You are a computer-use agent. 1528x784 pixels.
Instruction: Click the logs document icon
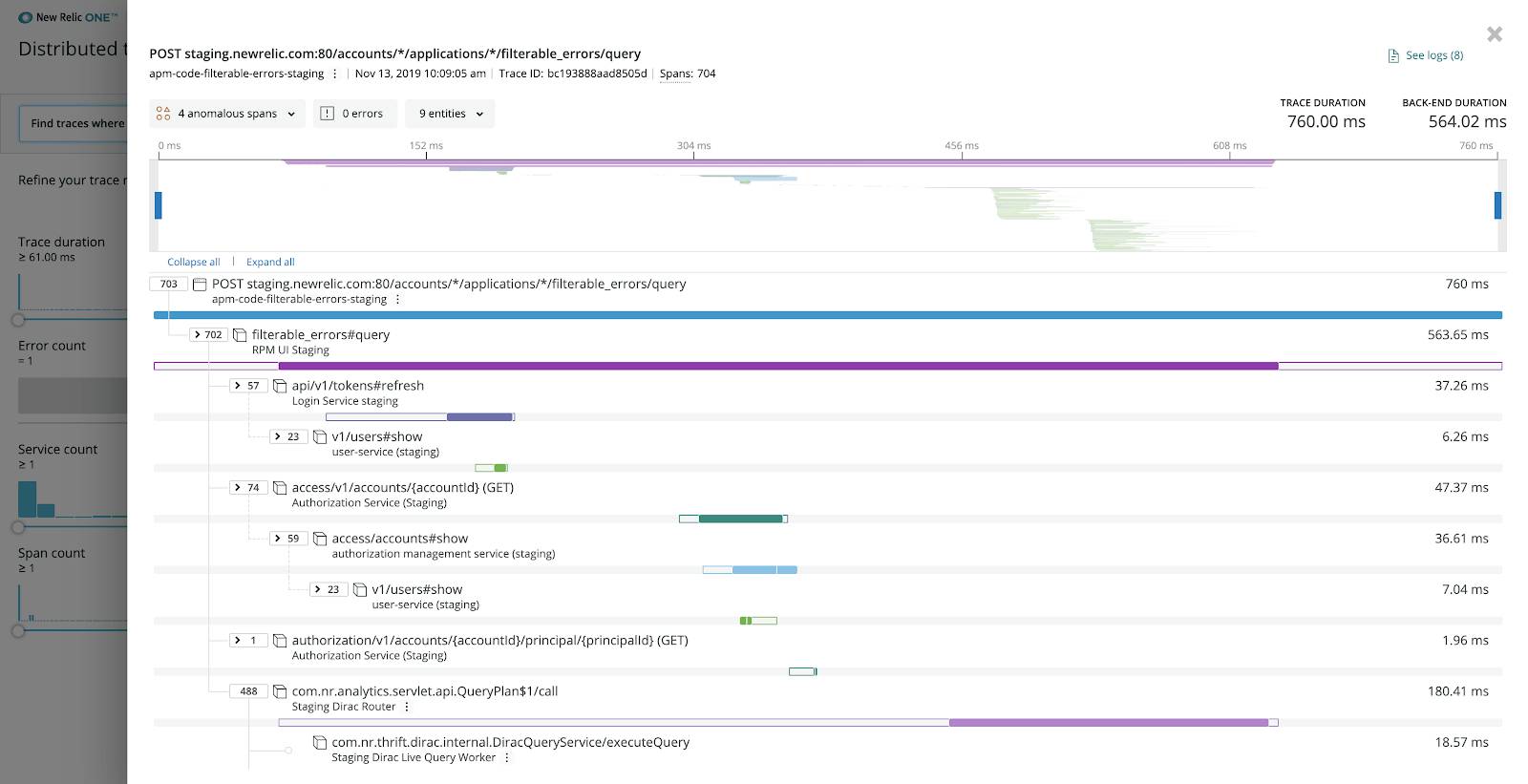(1393, 55)
